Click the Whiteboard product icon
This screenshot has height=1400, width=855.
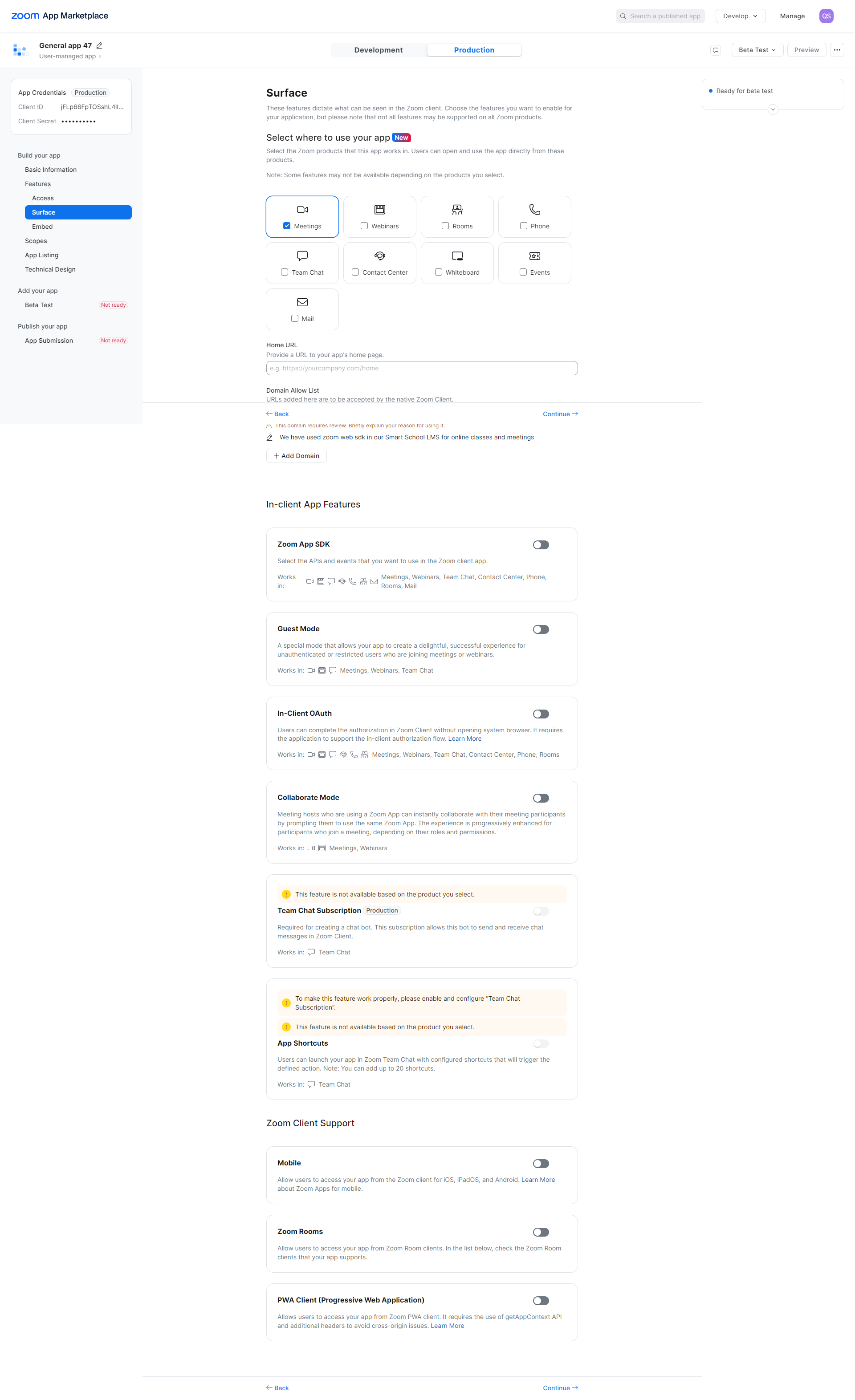(x=457, y=256)
